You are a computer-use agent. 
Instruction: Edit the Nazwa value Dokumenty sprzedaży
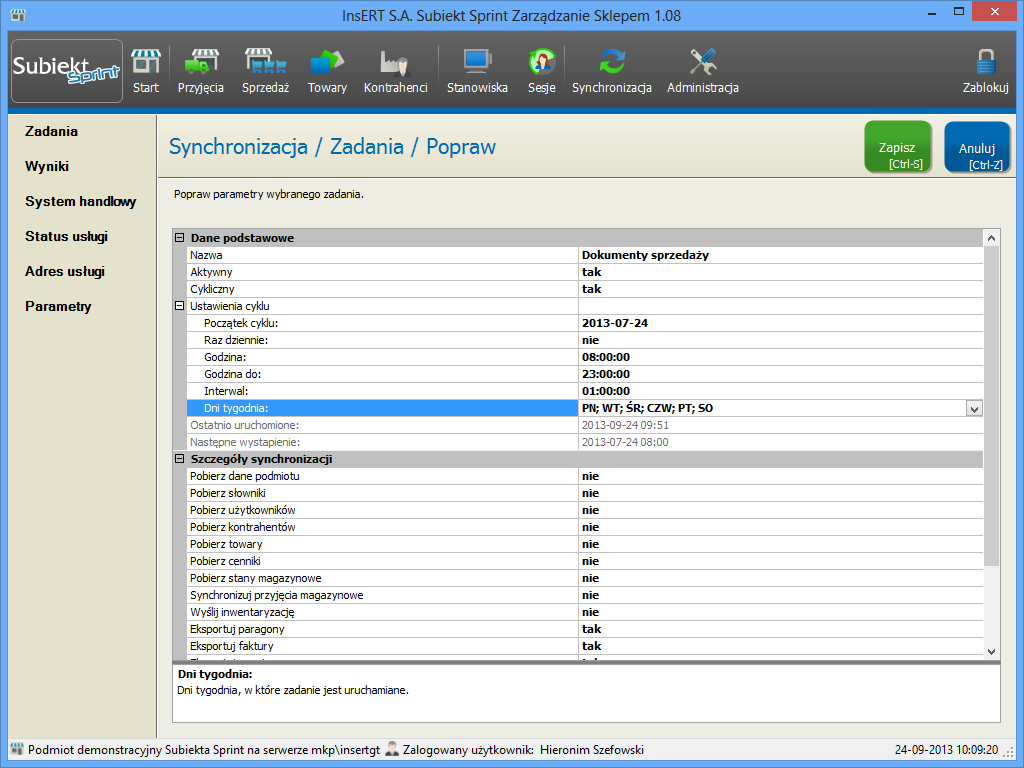pyautogui.click(x=780, y=255)
